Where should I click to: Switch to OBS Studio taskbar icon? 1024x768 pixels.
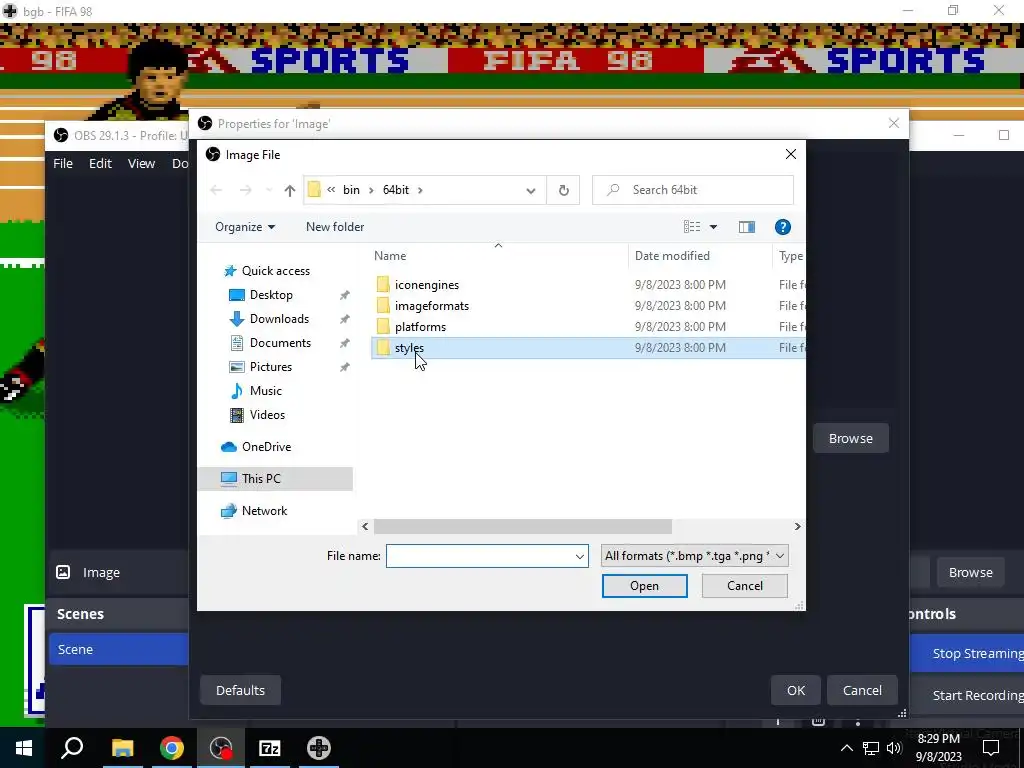[221, 748]
